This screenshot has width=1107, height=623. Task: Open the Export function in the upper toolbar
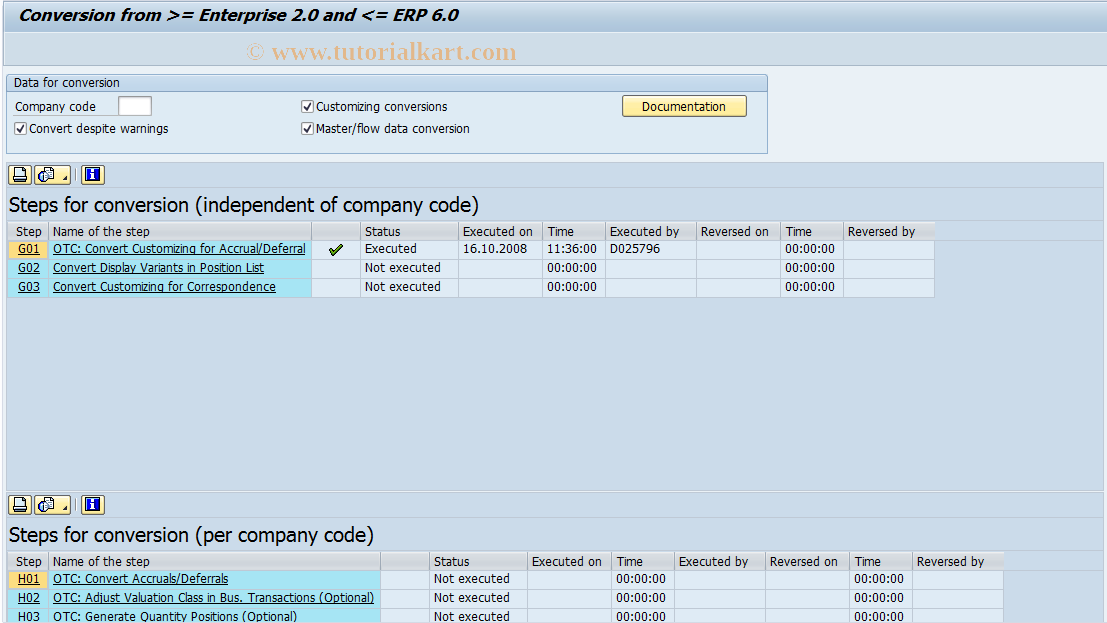[x=45, y=174]
